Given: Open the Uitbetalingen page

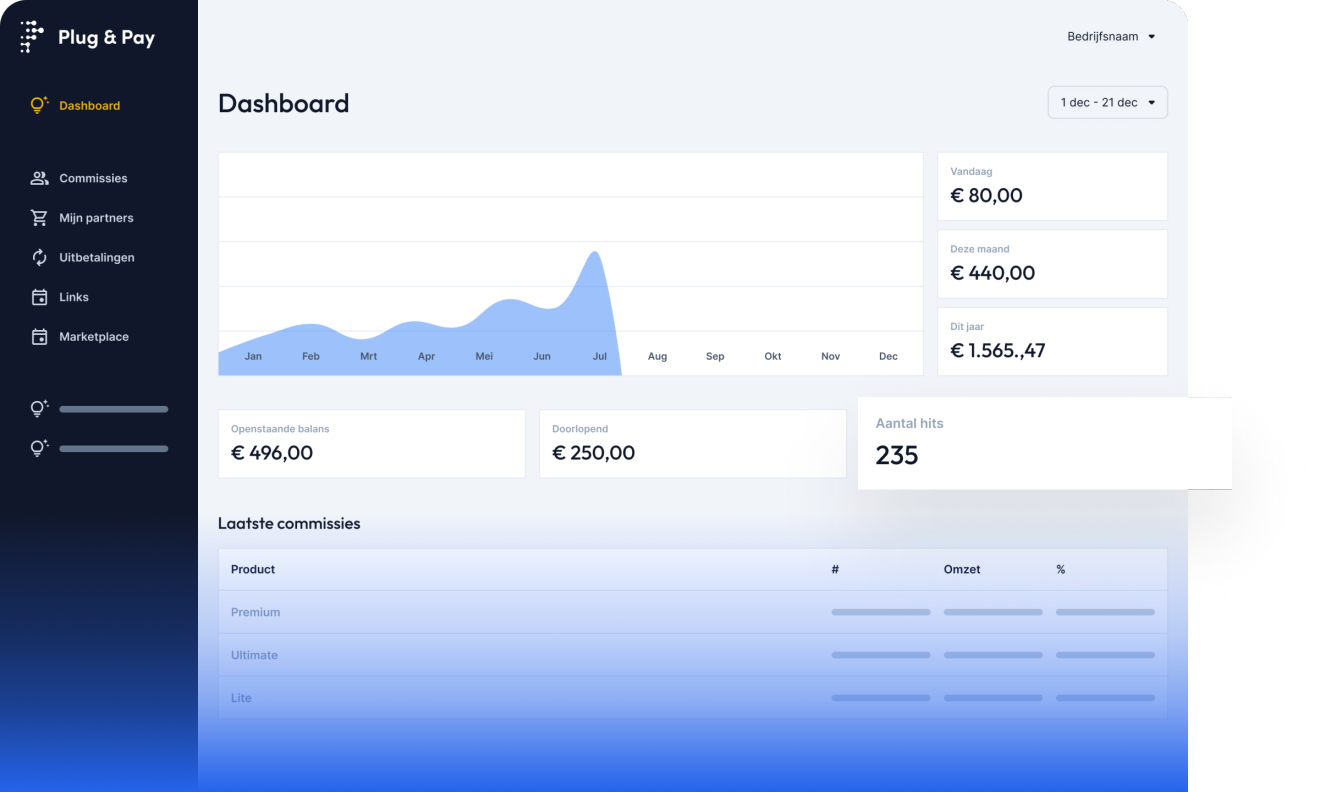Looking at the screenshot, I should [96, 257].
